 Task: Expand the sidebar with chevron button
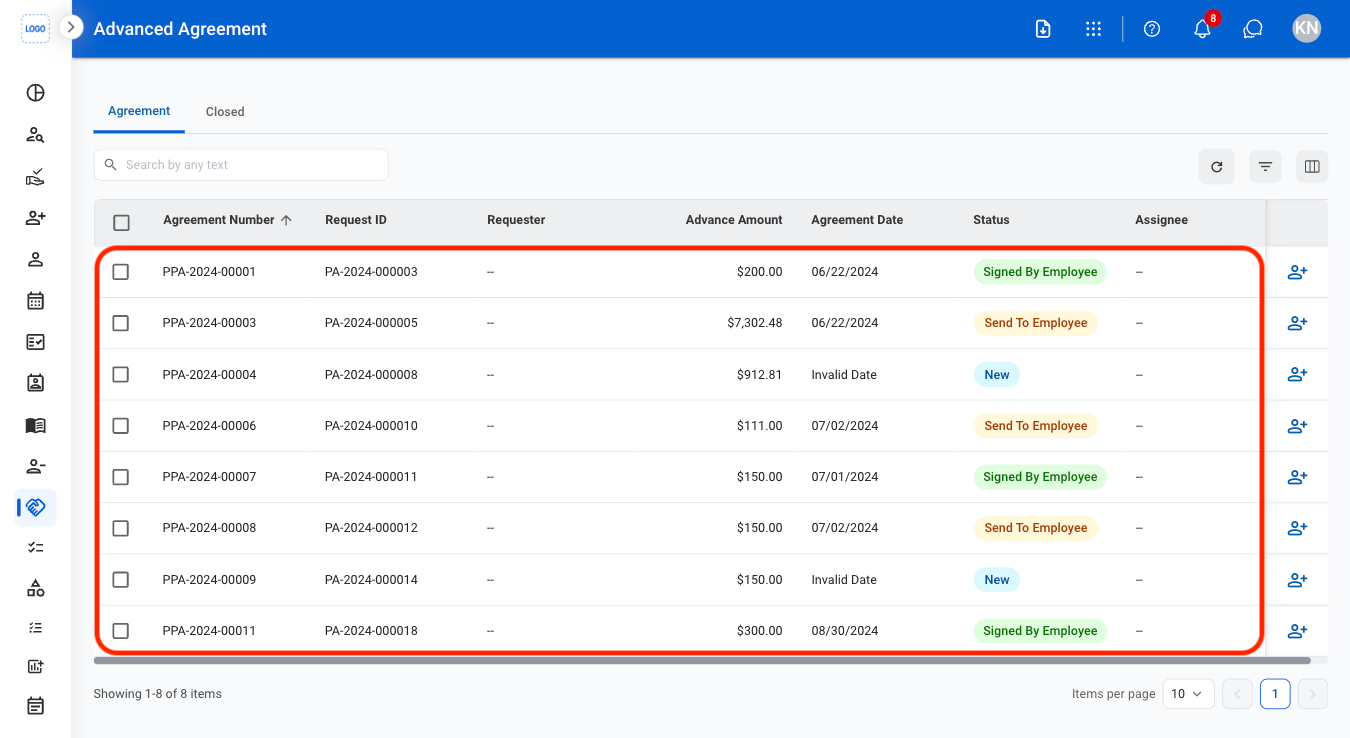pyautogui.click(x=71, y=27)
